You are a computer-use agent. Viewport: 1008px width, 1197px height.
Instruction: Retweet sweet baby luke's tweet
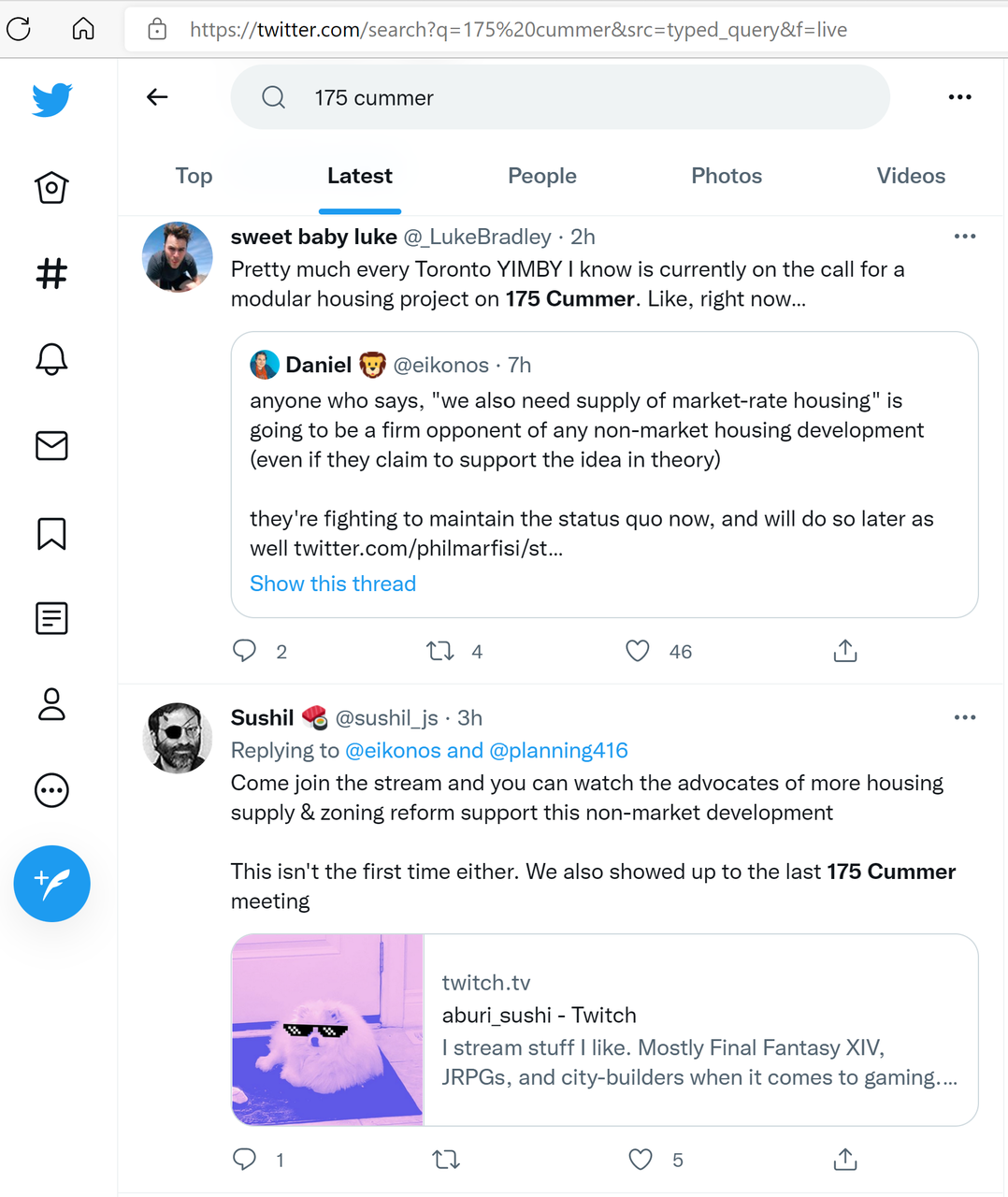(x=439, y=651)
